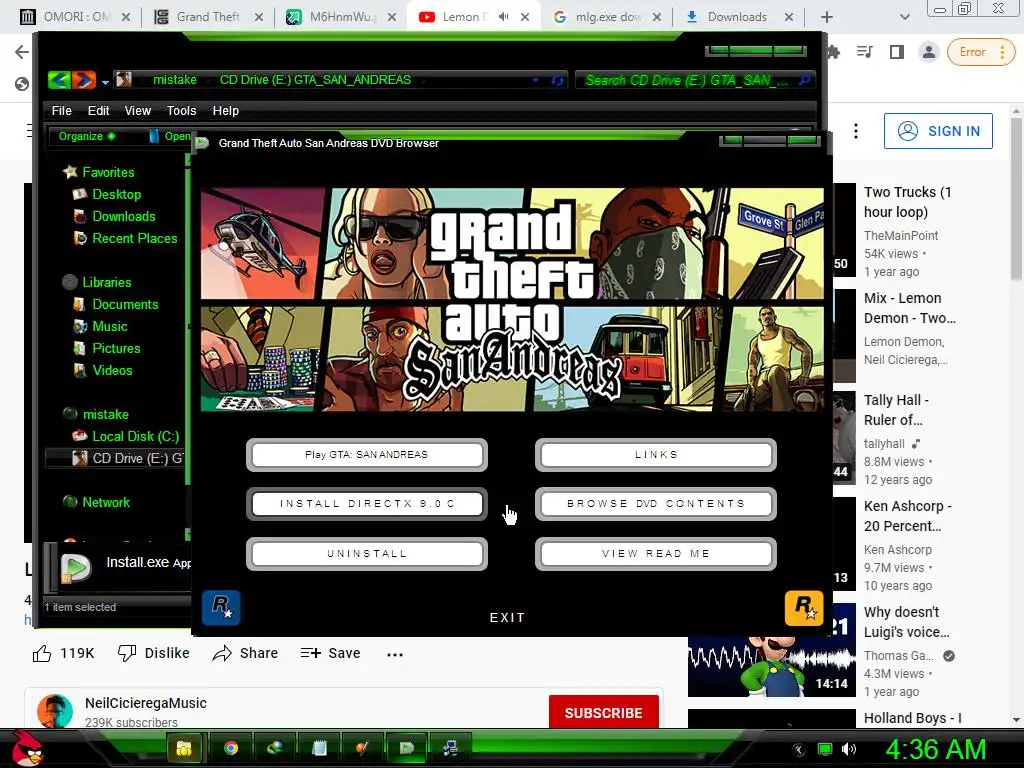Open the recent locations dropdown arrow
The width and height of the screenshot is (1024, 768).
pos(105,82)
